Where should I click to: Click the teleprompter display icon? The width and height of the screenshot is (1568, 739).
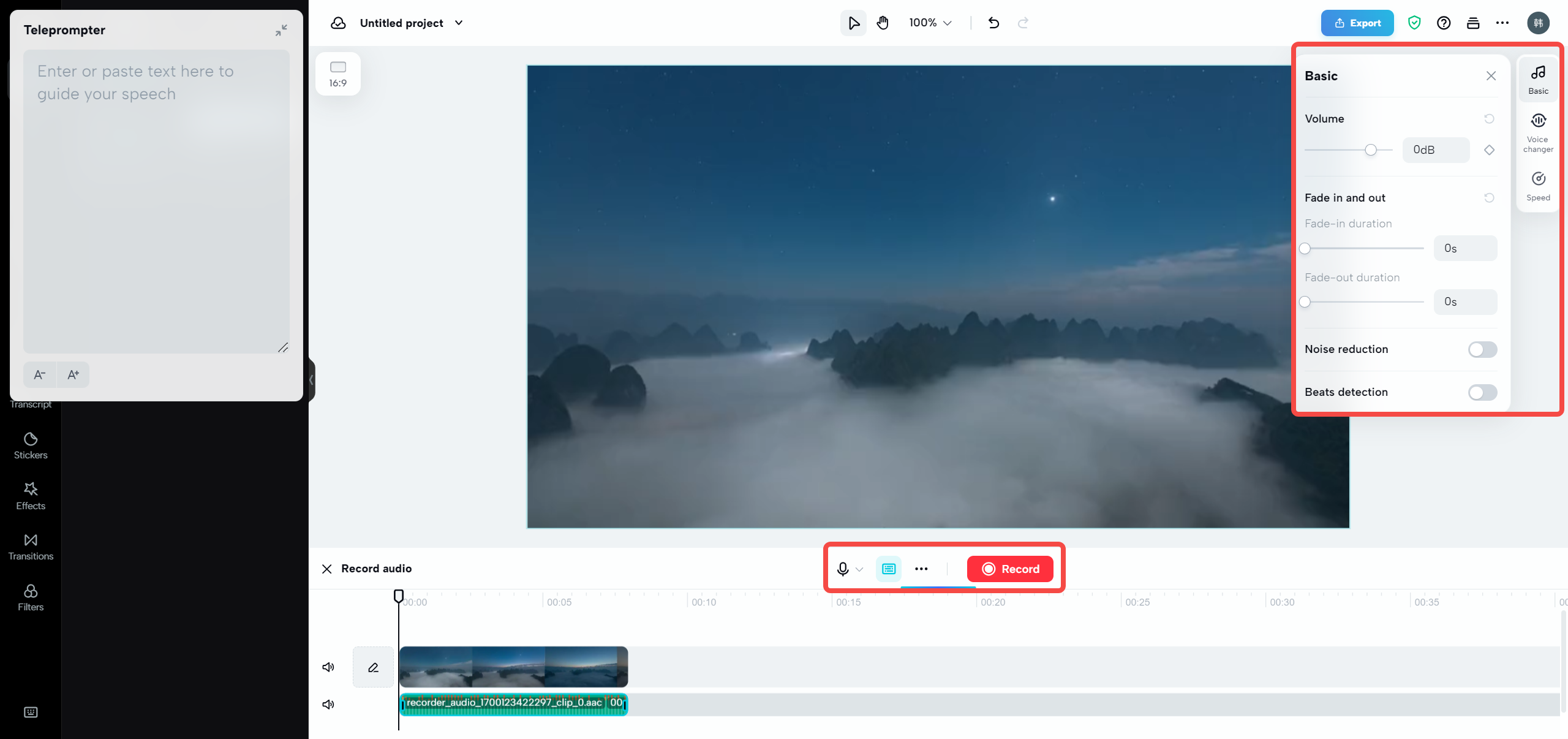(888, 568)
